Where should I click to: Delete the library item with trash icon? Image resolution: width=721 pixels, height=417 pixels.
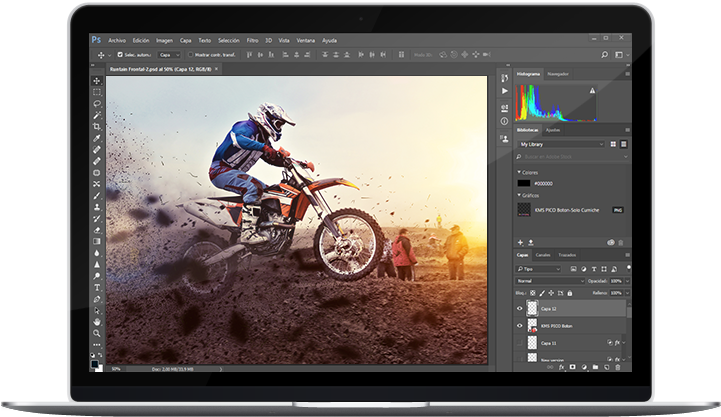click(x=621, y=242)
